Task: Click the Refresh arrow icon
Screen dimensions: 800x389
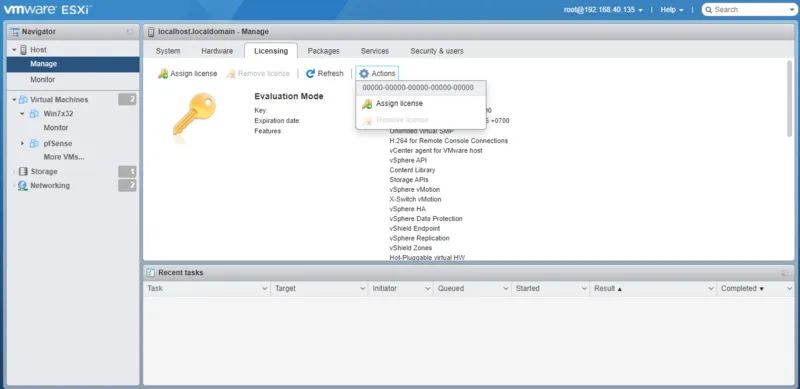Action: pyautogui.click(x=310, y=74)
